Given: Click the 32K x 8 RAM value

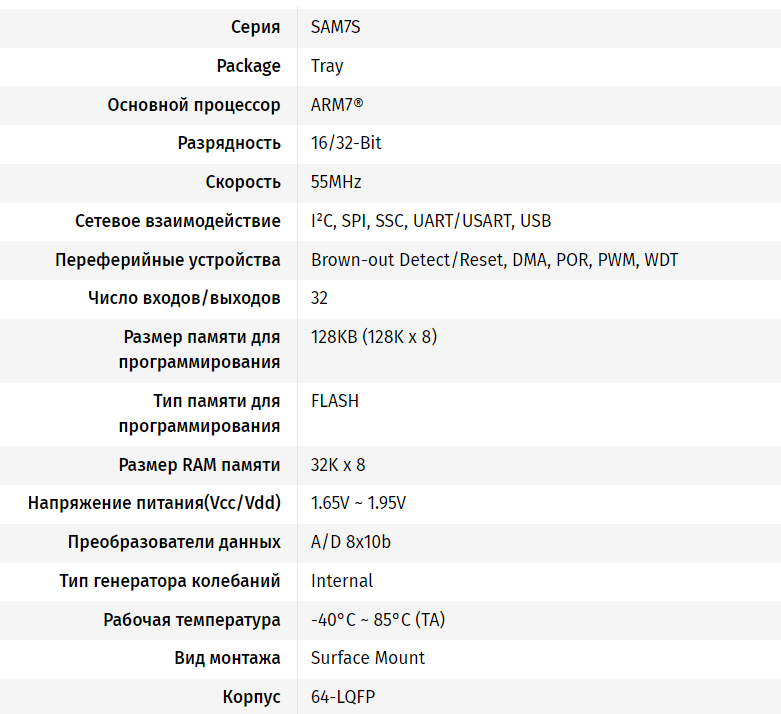Looking at the screenshot, I should click(x=338, y=465).
